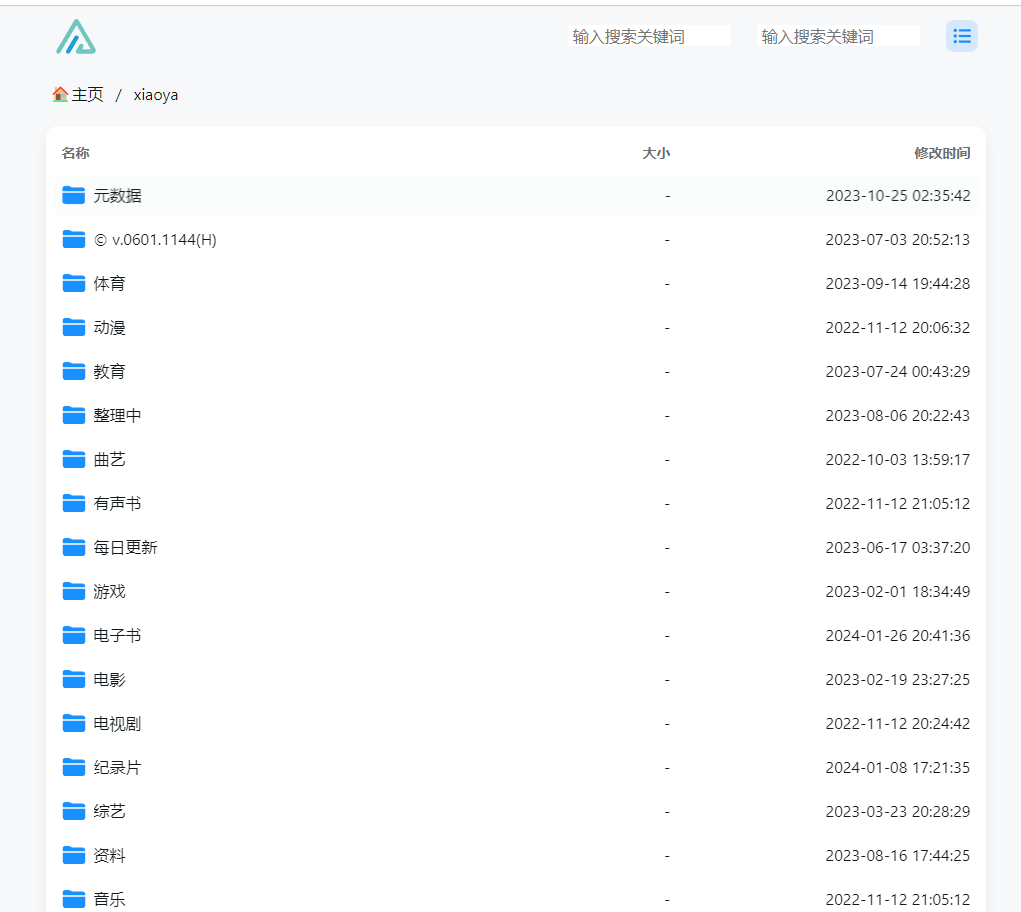The width and height of the screenshot is (1021, 912).
Task: Click folder icon of 纪录片
Action: (x=74, y=767)
